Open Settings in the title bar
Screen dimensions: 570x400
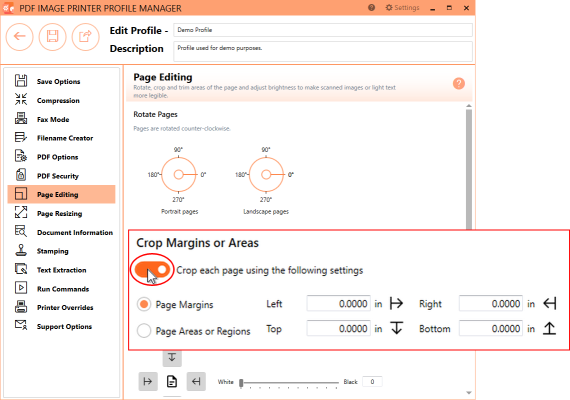pos(402,8)
